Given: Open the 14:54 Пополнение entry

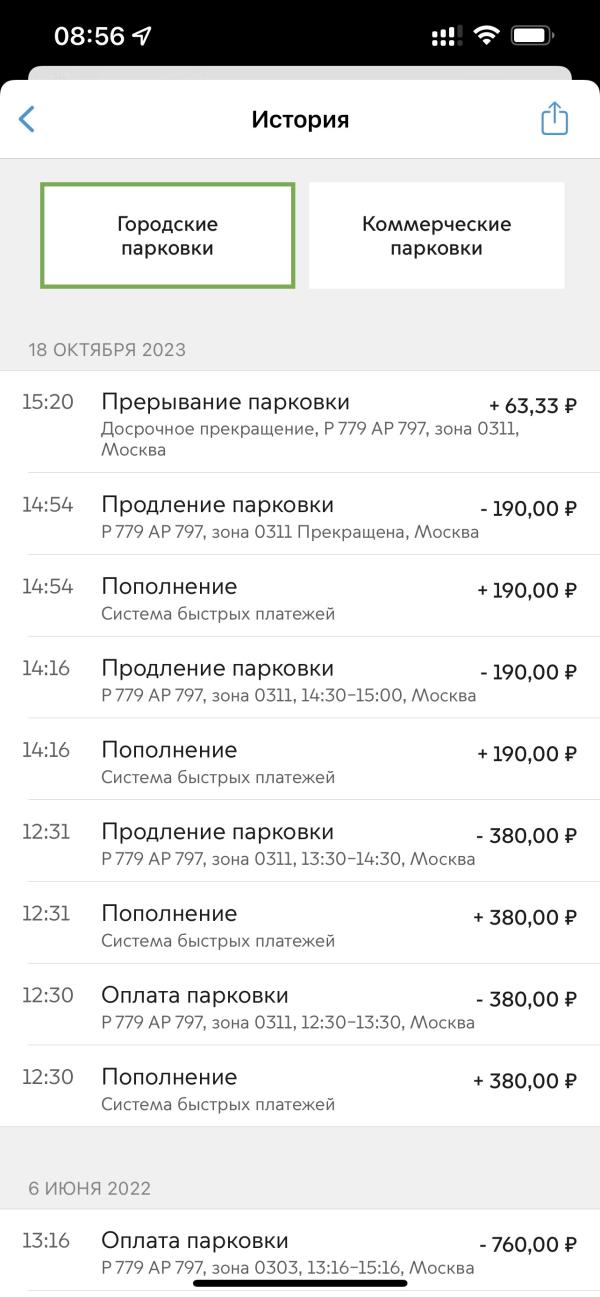Looking at the screenshot, I should click(300, 596).
